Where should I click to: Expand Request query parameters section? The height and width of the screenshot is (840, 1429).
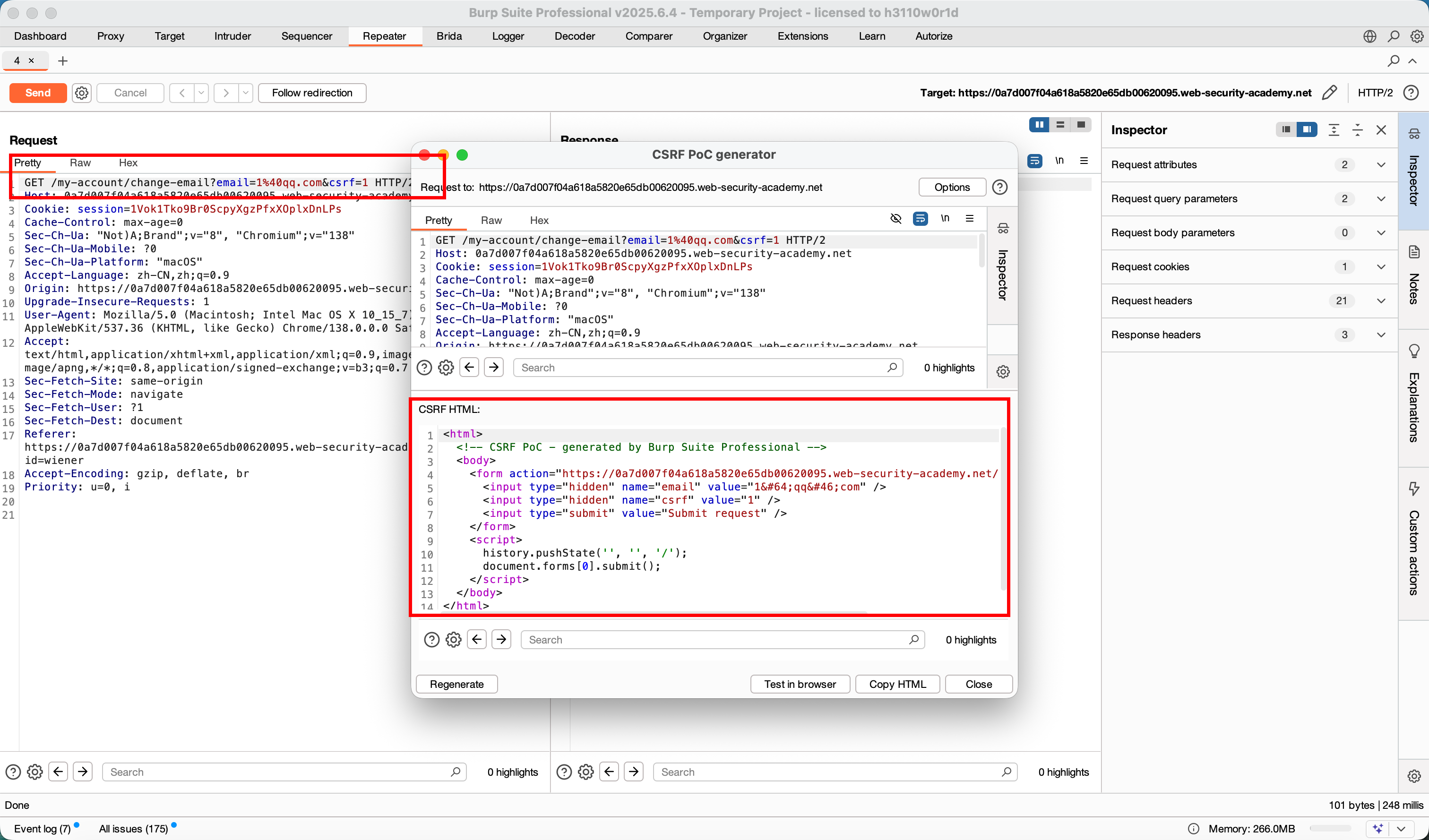coord(1381,198)
